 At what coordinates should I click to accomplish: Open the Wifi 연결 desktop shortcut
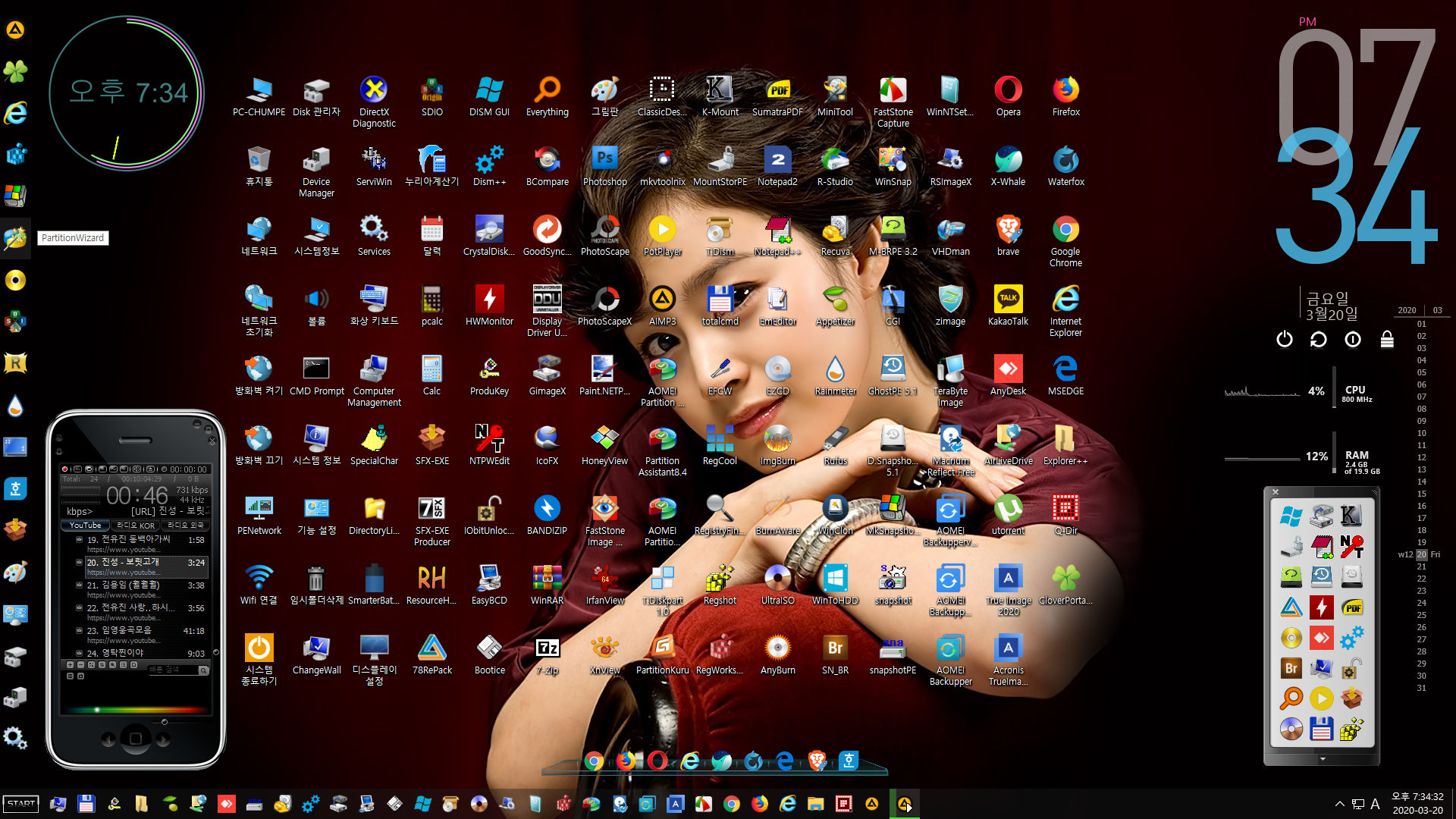point(259,585)
